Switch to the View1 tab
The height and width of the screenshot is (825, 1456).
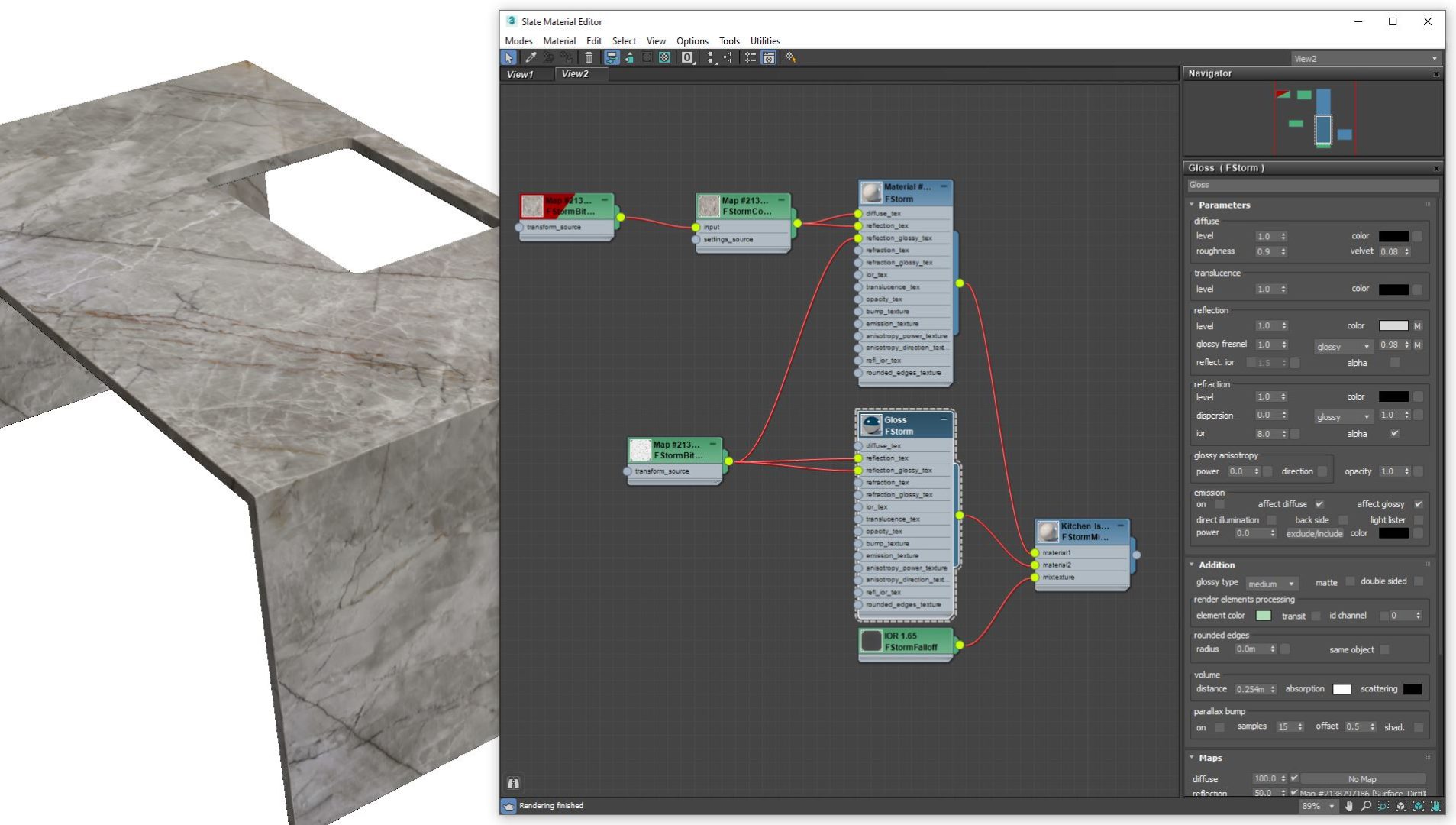[522, 74]
